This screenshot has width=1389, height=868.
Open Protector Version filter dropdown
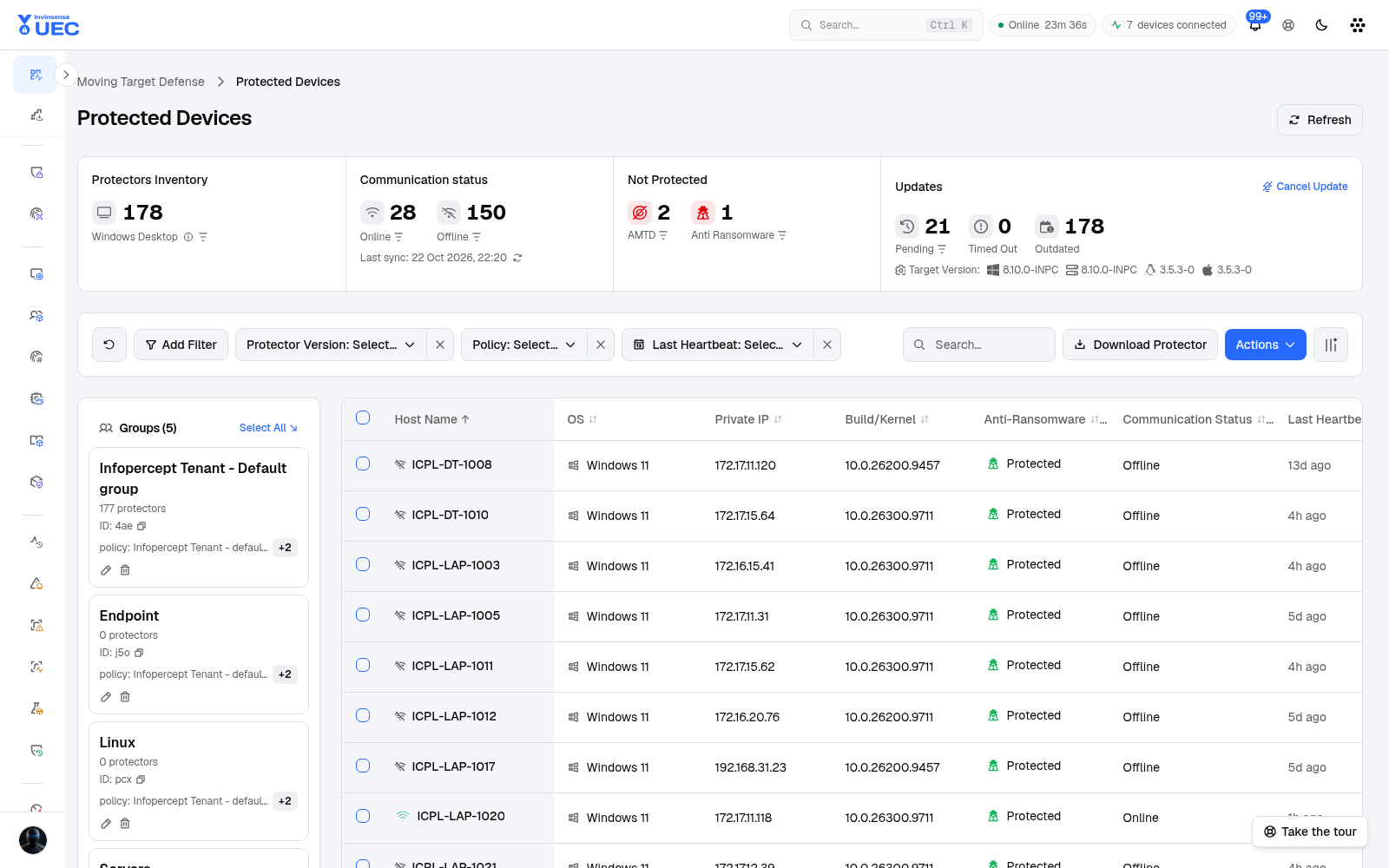pyautogui.click(x=331, y=345)
